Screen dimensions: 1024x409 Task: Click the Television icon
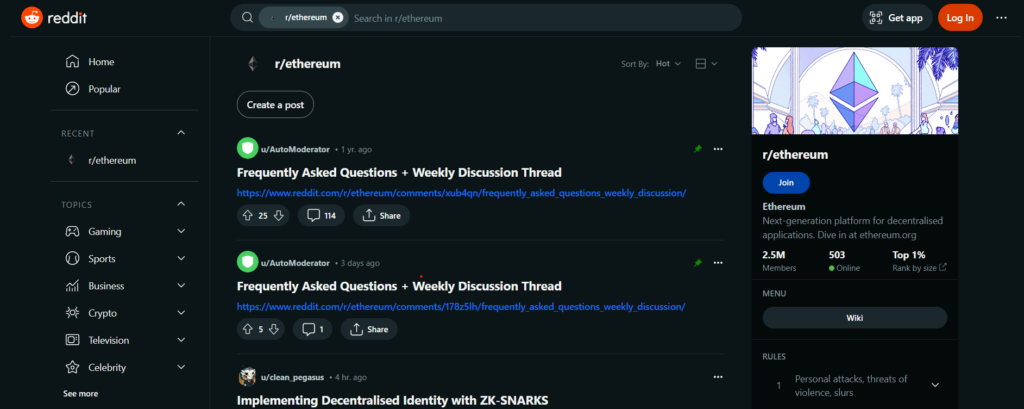(x=72, y=340)
